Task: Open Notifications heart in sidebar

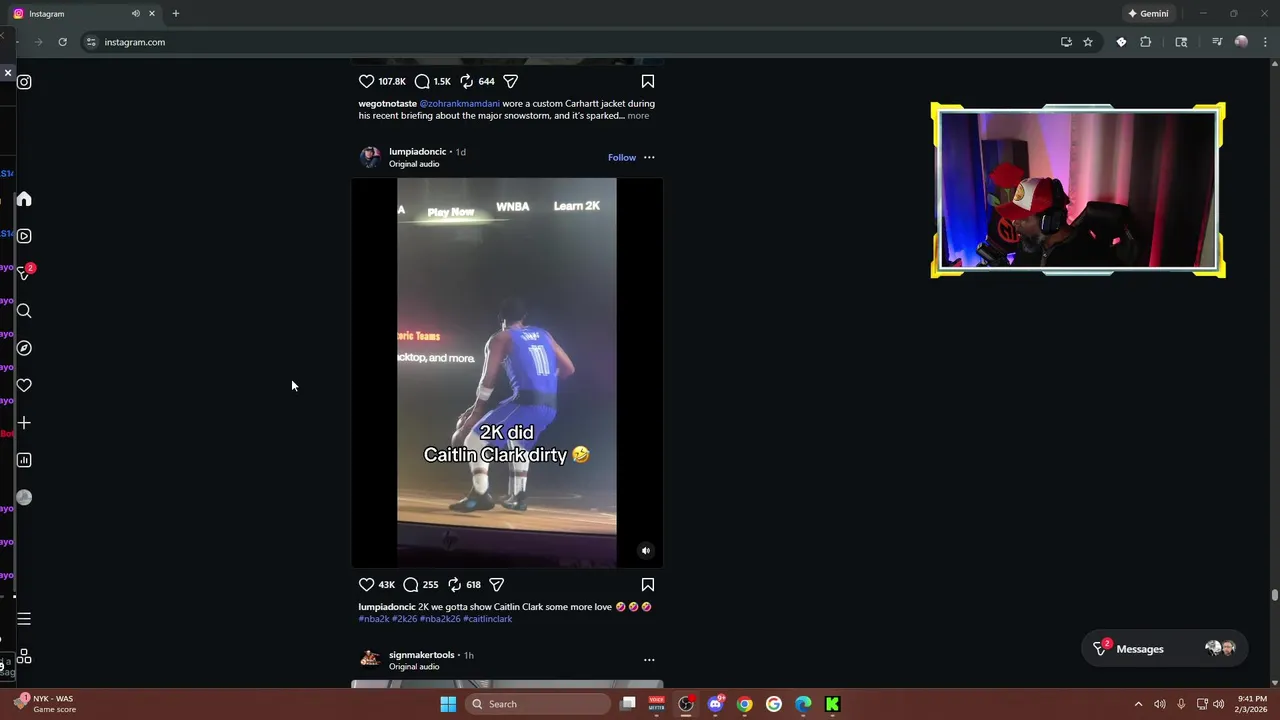Action: coord(24,385)
